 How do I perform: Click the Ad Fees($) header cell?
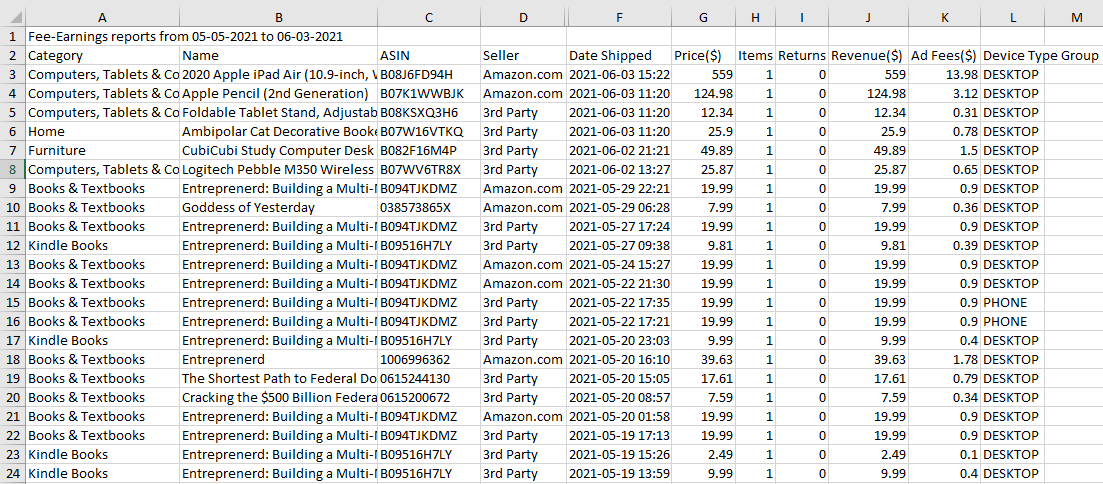pyautogui.click(x=944, y=56)
